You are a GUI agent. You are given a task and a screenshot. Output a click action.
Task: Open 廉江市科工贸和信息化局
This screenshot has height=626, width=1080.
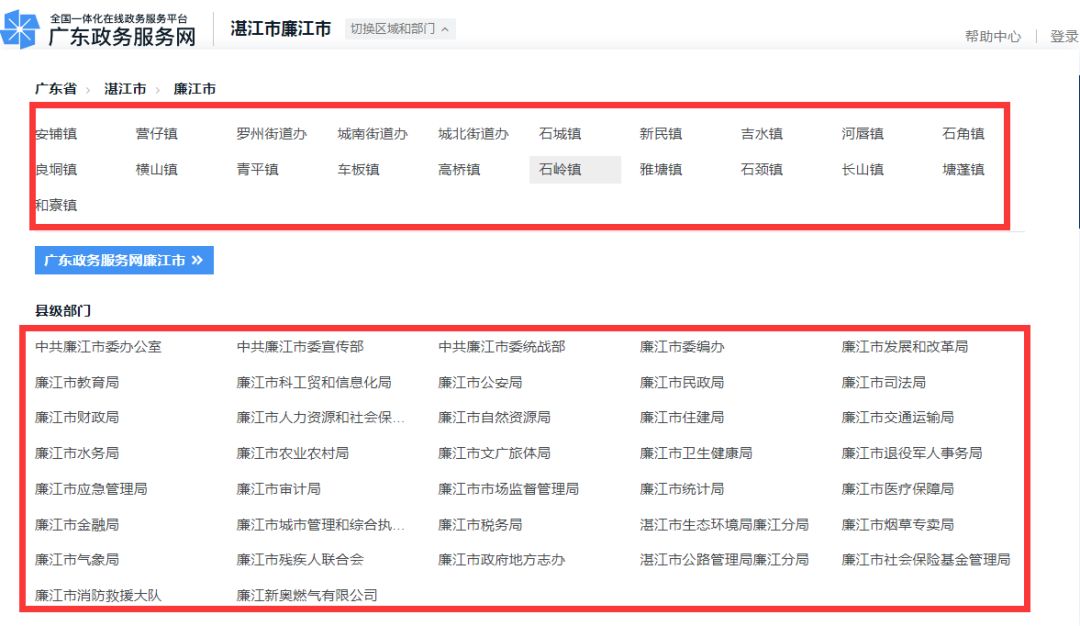(313, 382)
